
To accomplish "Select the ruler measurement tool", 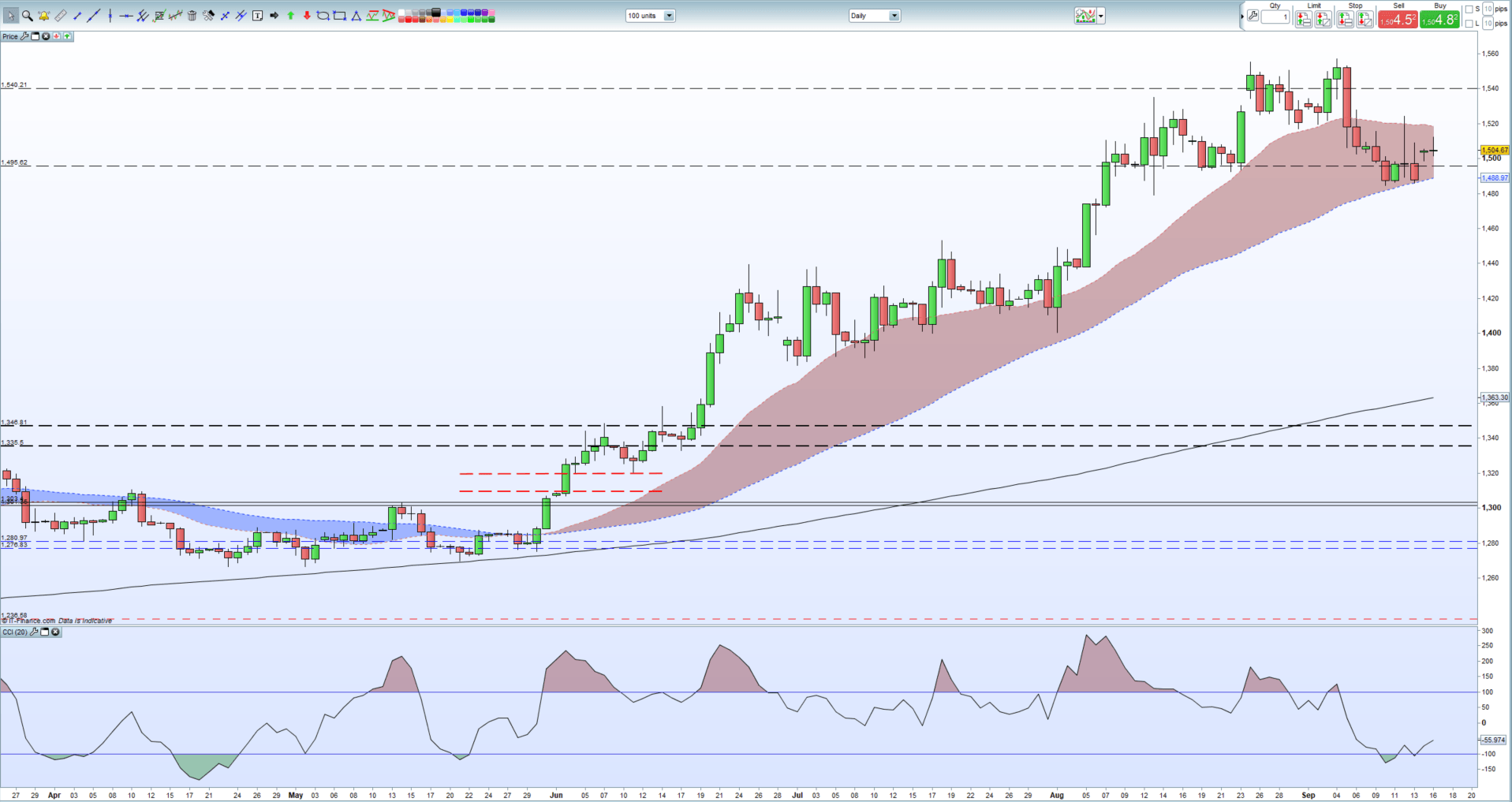I will (x=60, y=16).
